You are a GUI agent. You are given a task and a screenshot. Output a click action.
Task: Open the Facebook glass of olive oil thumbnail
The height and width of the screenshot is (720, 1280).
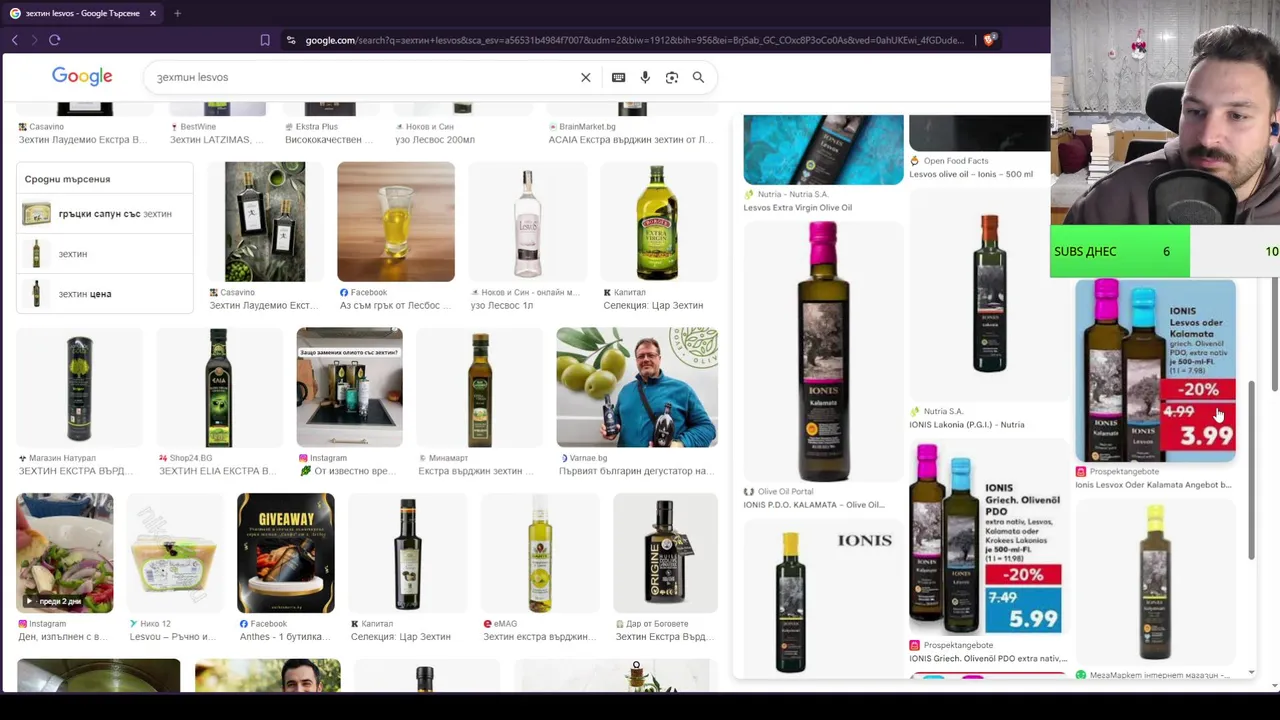pos(396,222)
